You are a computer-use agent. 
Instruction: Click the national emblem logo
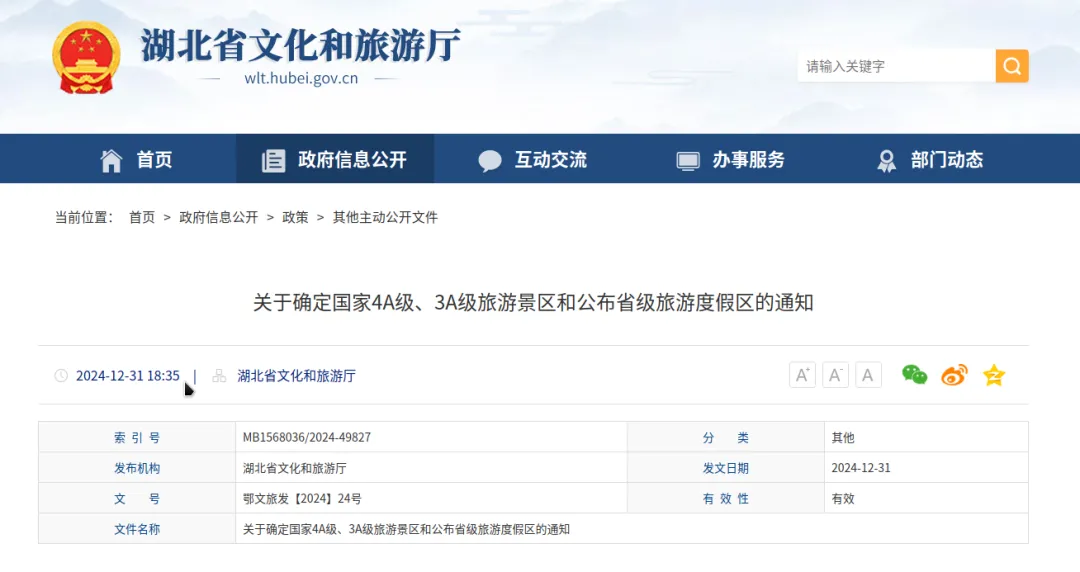(85, 58)
